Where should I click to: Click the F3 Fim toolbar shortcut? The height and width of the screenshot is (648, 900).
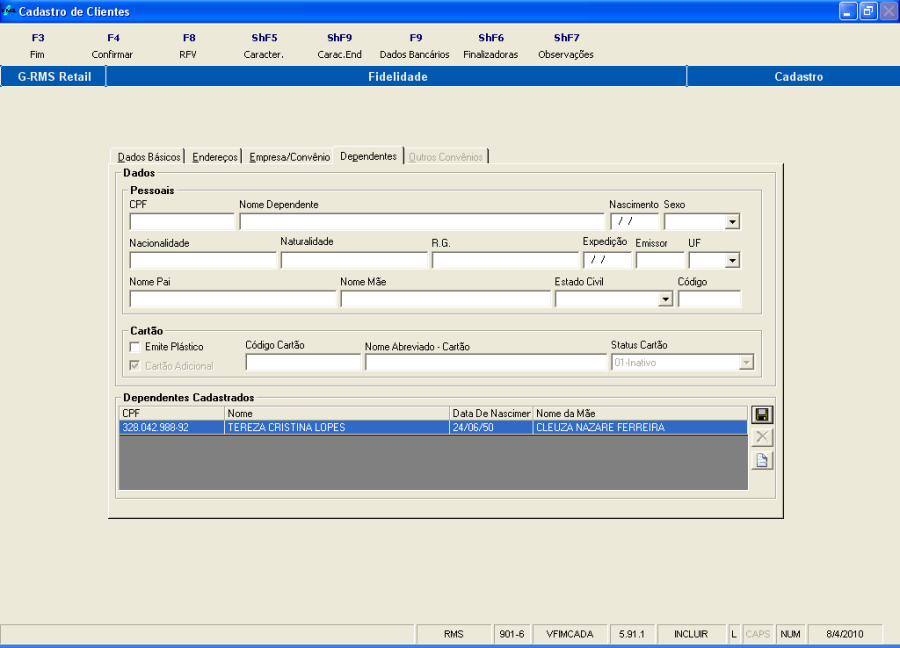click(38, 46)
